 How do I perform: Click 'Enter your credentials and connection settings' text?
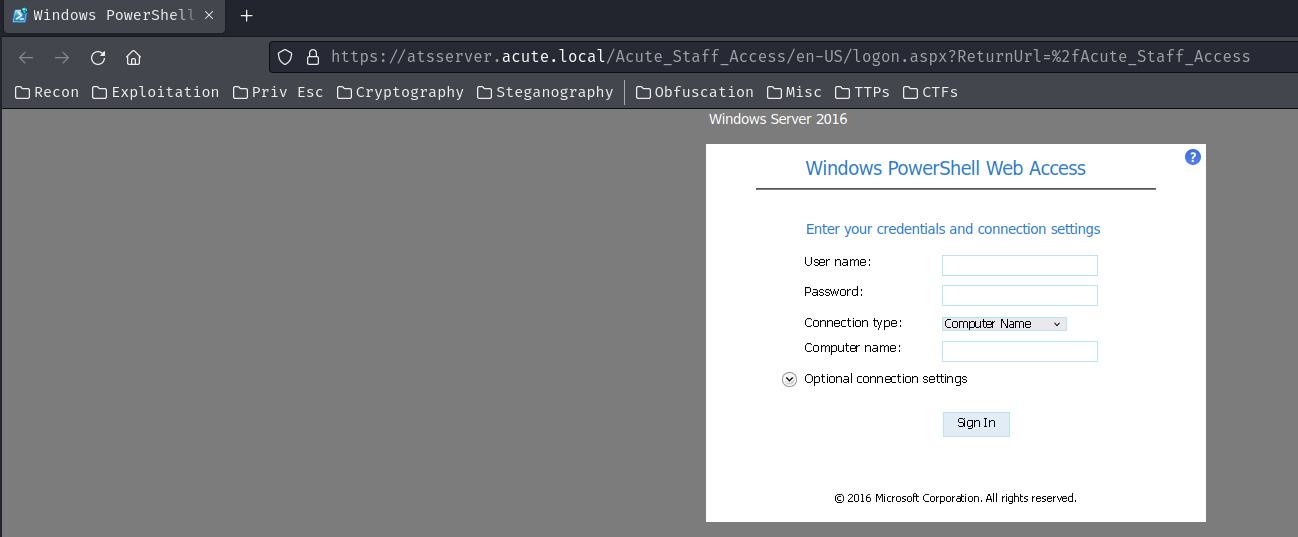click(x=953, y=229)
